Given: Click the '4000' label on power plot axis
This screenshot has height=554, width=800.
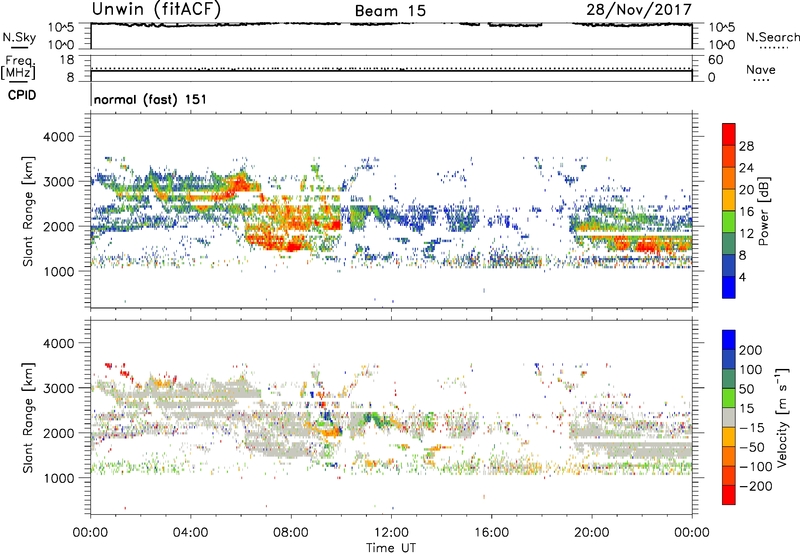Looking at the screenshot, I should [58, 137].
